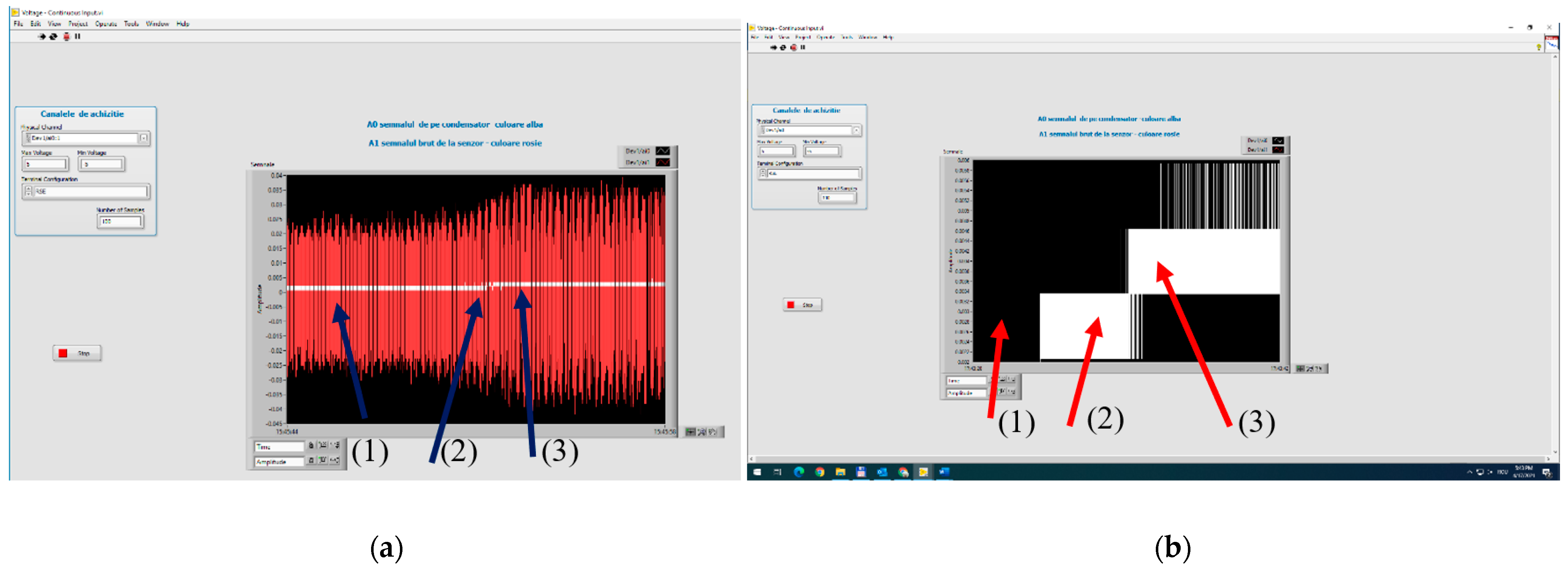Image resolution: width=1568 pixels, height=570 pixels.
Task: Click red Dev1/ai1 plot swatch, left legend
Action: (x=662, y=162)
